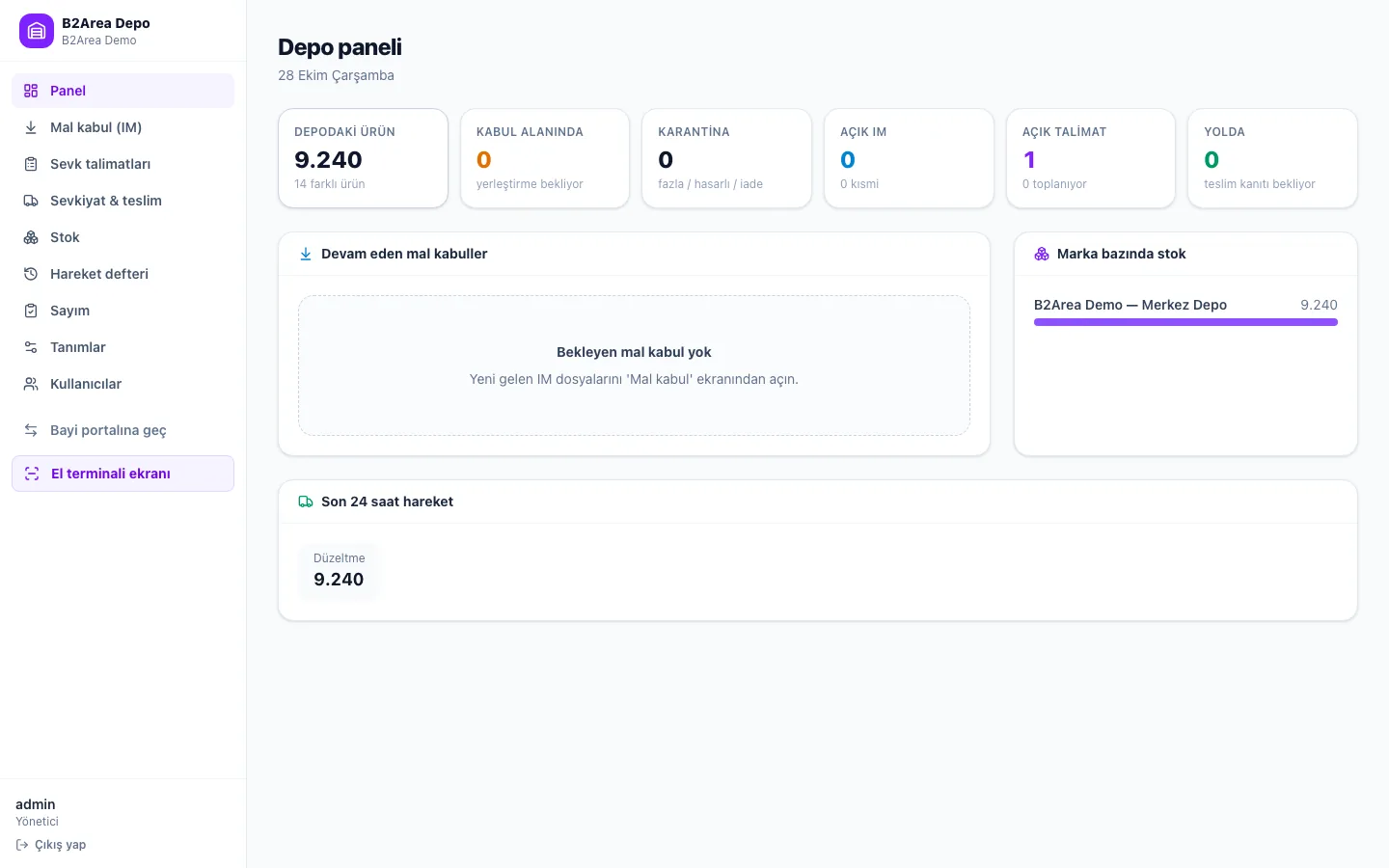Click the Bekleyen mal kabul yok text
Screen dimensions: 1389x868
(x=634, y=352)
